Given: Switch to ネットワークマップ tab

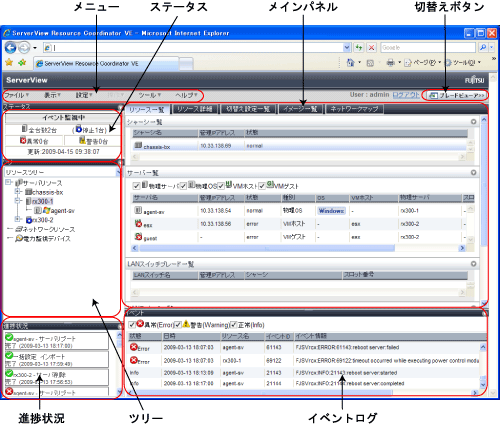Looking at the screenshot, I should click(354, 109).
